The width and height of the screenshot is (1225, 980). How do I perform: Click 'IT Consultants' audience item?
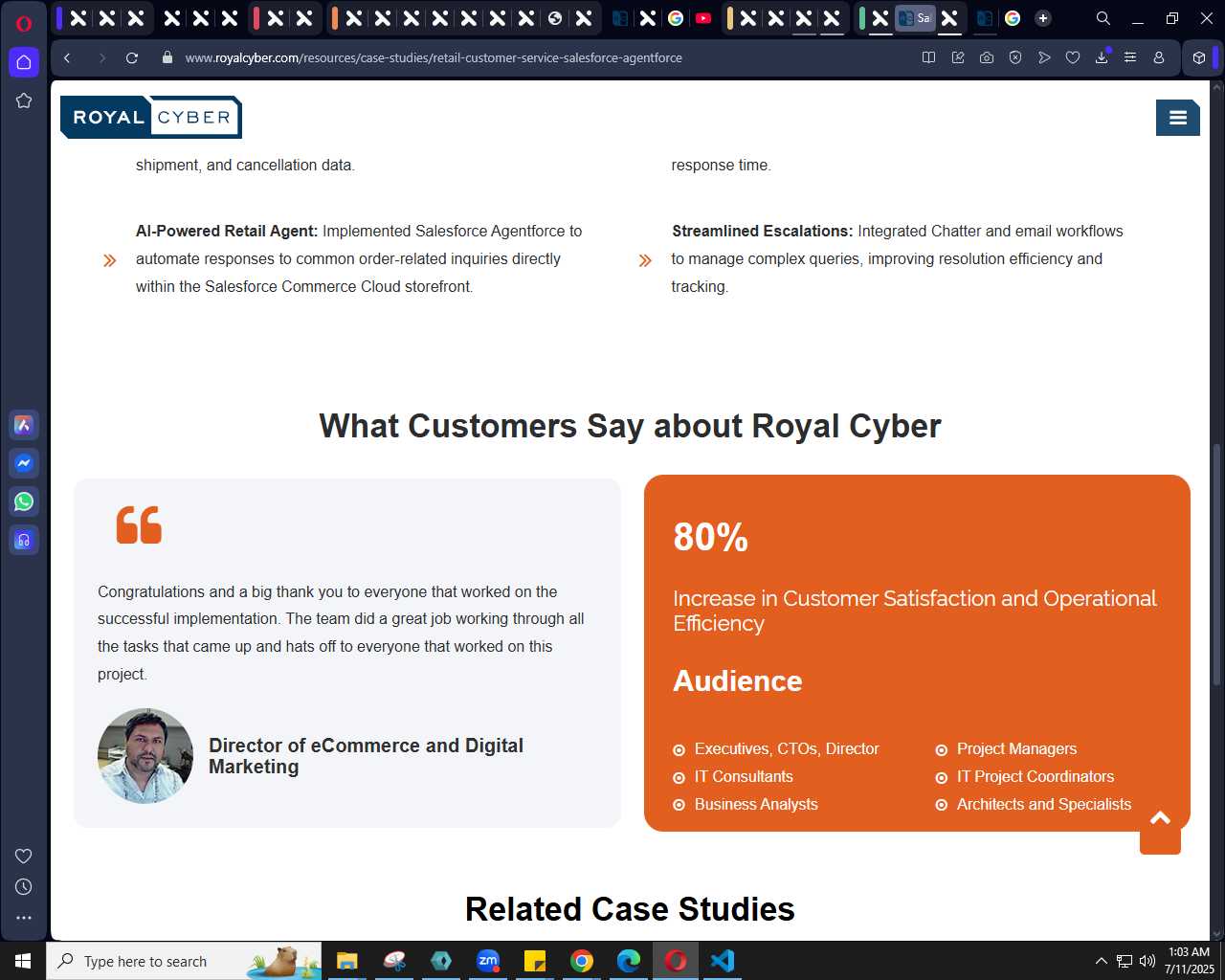click(744, 776)
